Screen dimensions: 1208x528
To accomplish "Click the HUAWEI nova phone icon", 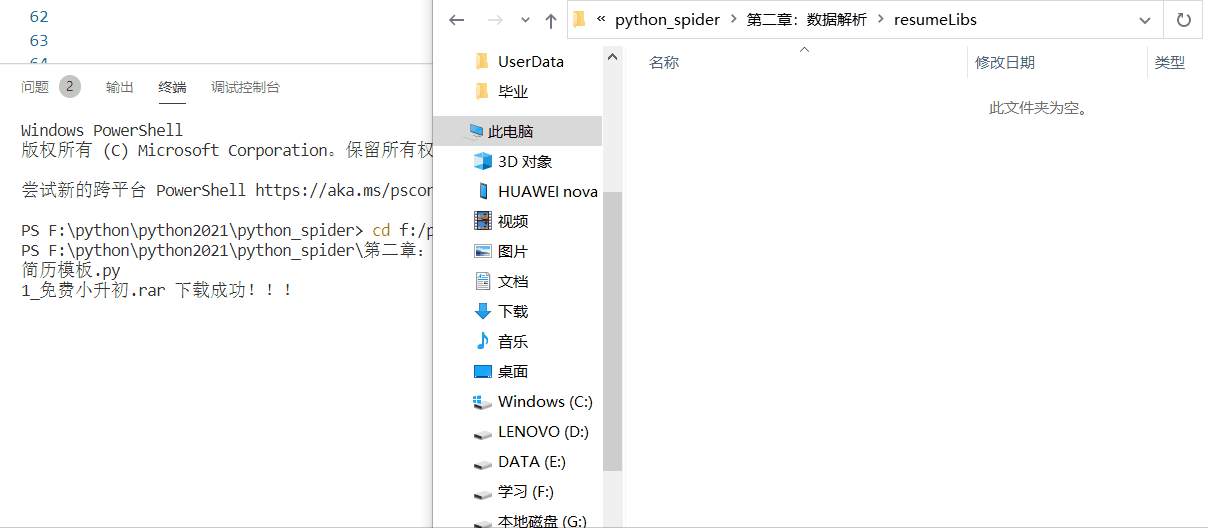I will (x=483, y=191).
